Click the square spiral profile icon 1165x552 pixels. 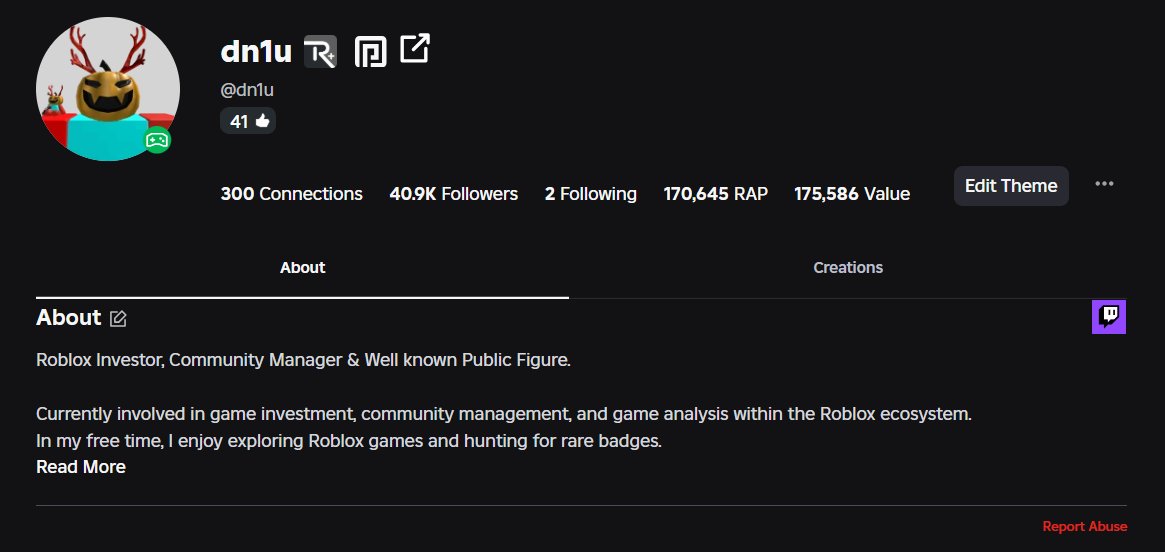click(370, 51)
